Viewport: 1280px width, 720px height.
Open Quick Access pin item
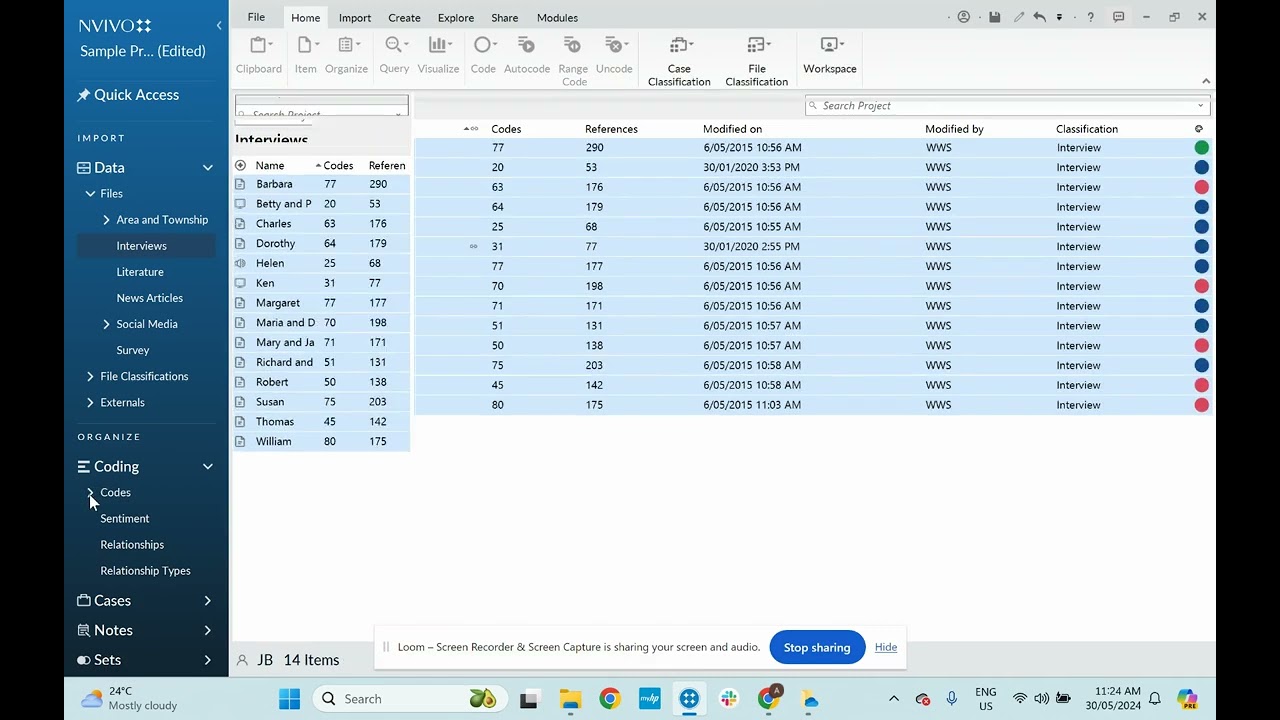pyautogui.click(x=128, y=95)
